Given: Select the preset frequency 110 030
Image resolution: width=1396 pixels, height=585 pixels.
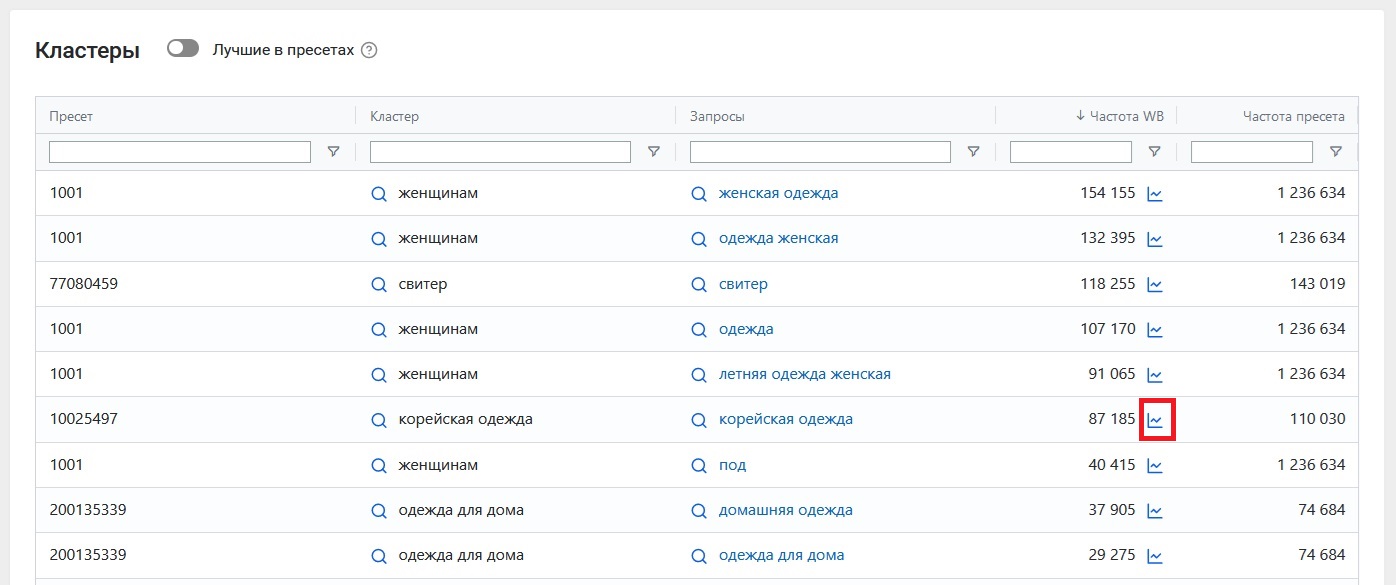Looking at the screenshot, I should tap(1317, 419).
